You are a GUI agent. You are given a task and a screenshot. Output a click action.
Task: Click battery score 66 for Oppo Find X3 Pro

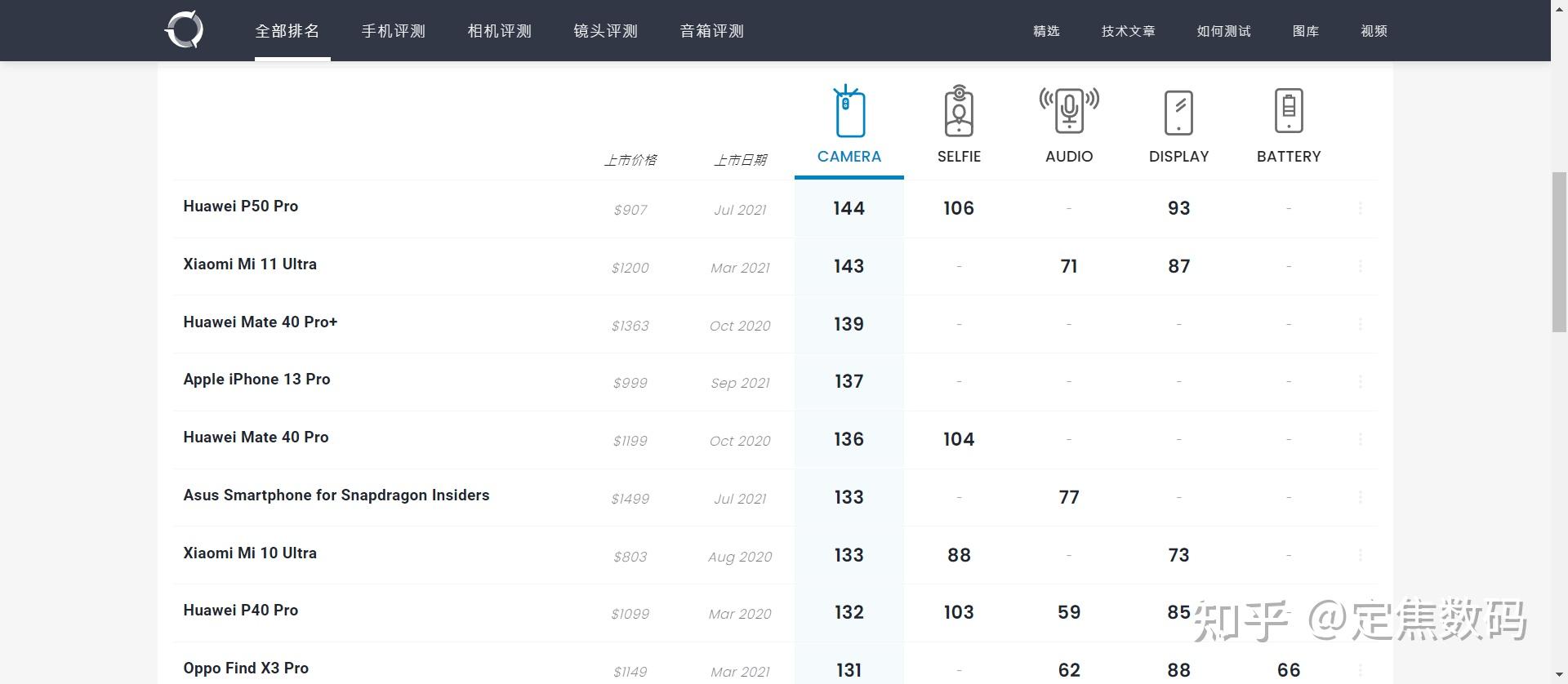[1289, 671]
